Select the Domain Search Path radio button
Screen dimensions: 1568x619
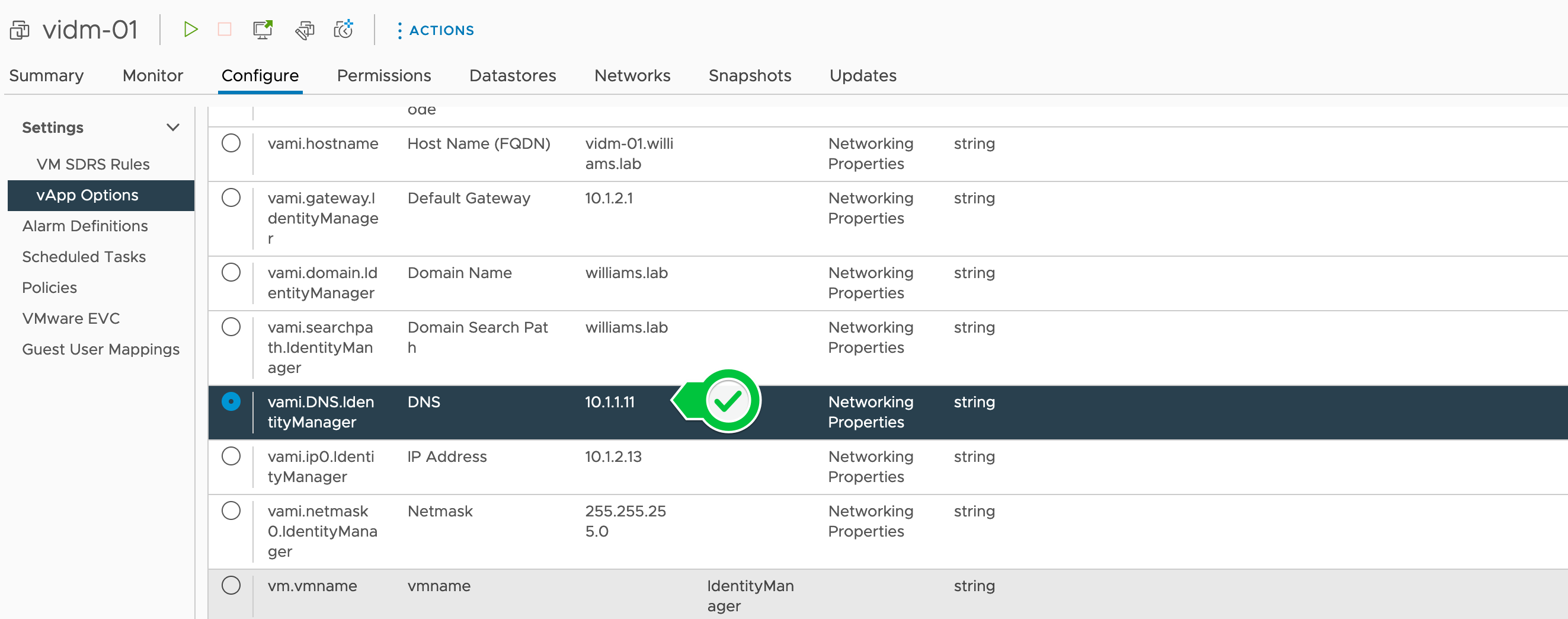pos(231,327)
